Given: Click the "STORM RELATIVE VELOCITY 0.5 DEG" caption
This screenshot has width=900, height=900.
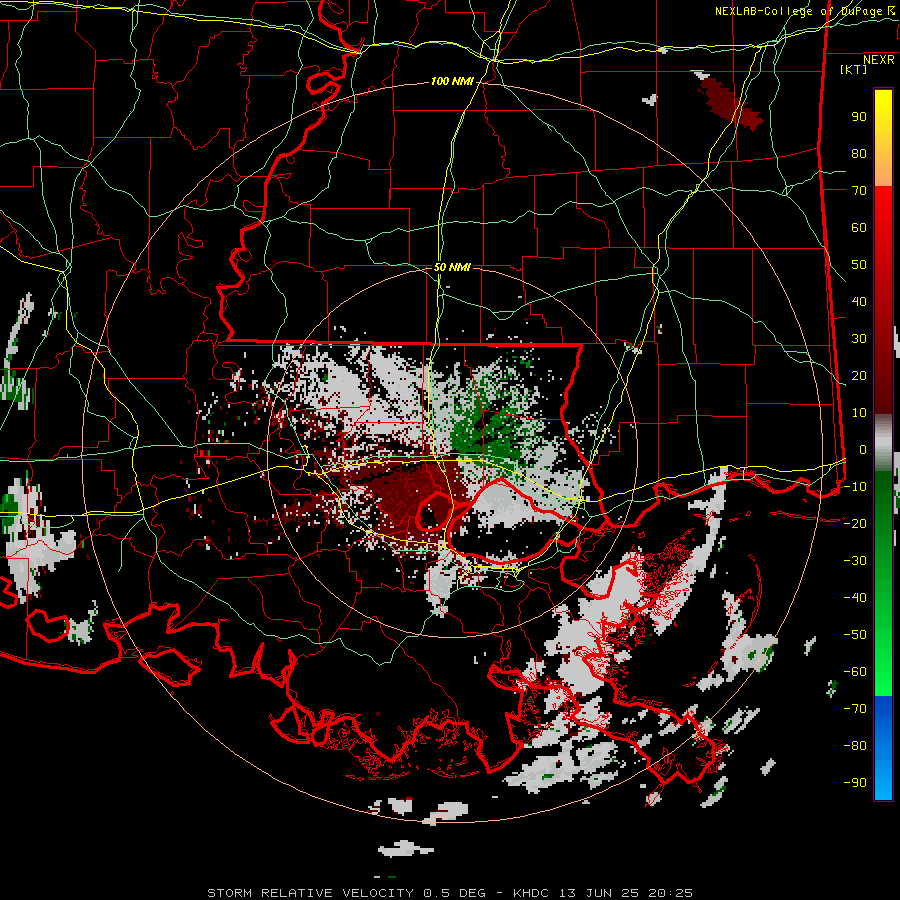Looking at the screenshot, I should (x=346, y=893).
